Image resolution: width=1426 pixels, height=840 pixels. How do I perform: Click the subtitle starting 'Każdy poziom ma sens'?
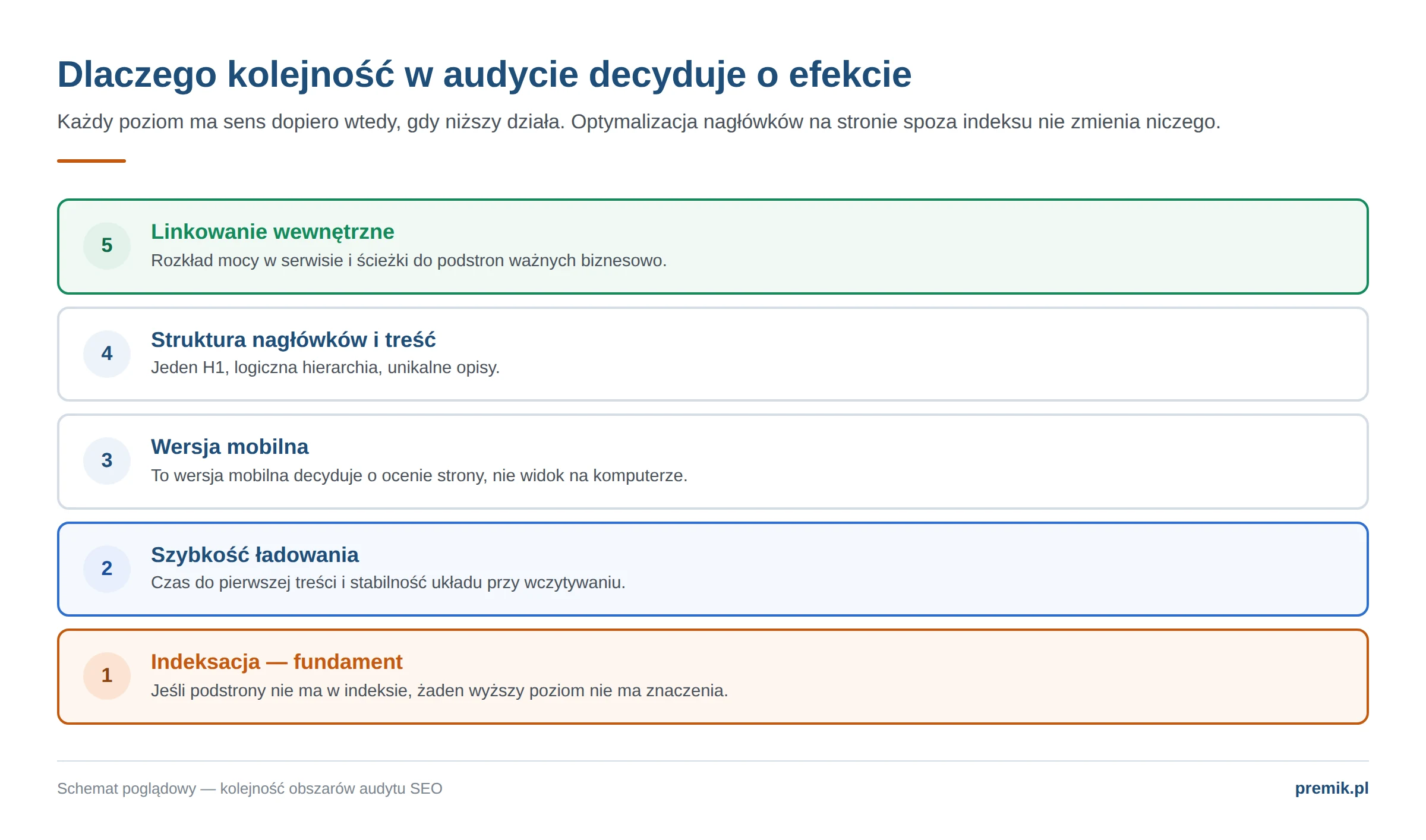(x=639, y=122)
